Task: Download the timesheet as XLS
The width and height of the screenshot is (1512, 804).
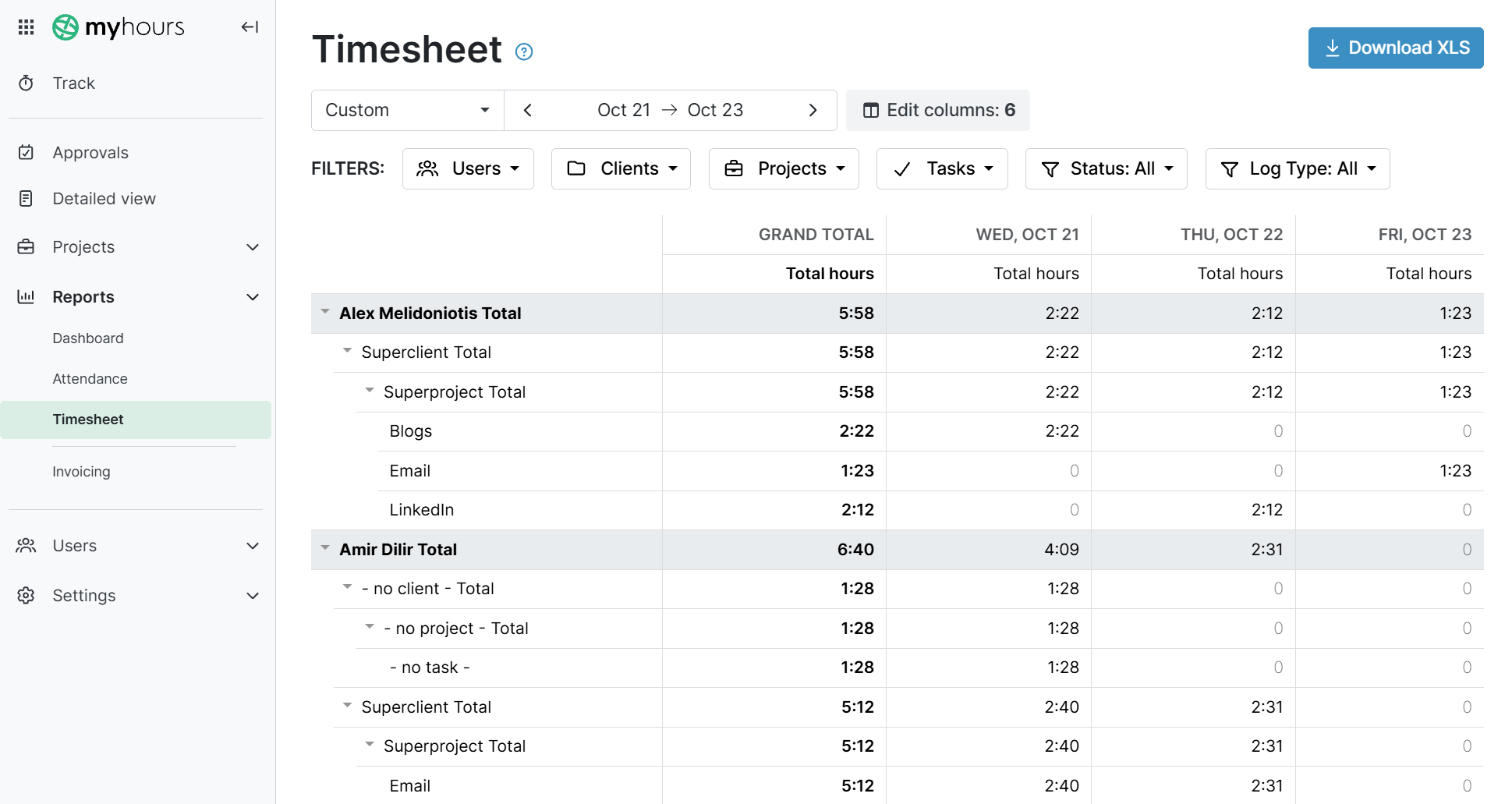Action: (1396, 48)
